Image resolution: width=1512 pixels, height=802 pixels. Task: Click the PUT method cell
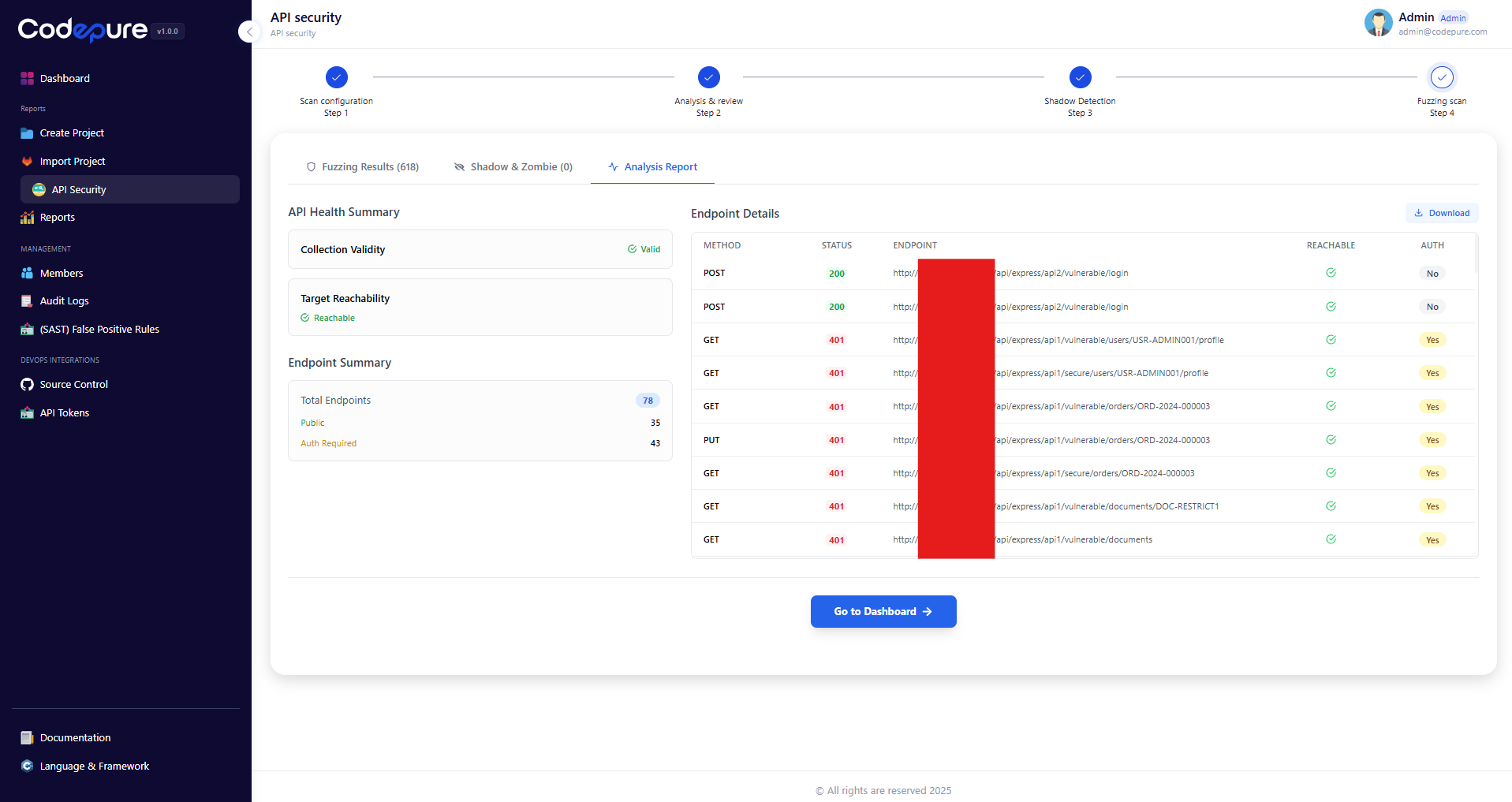click(711, 440)
